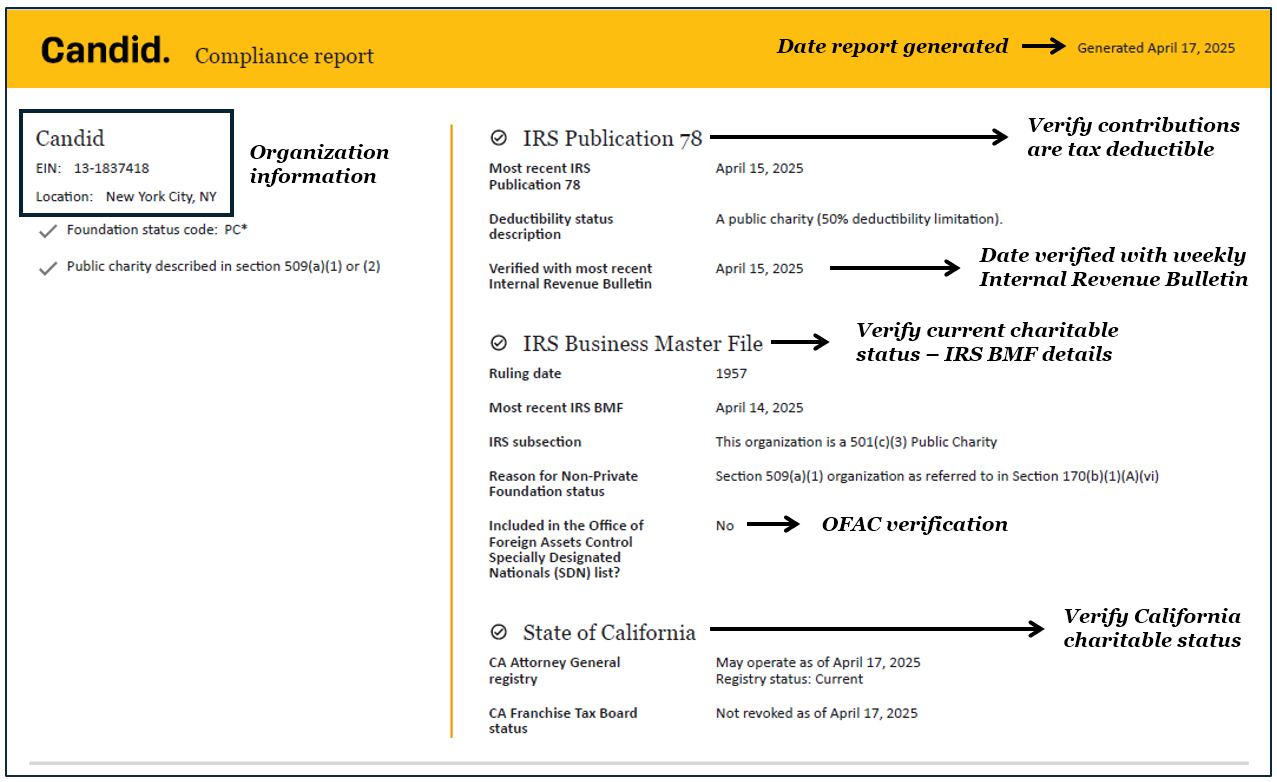This screenshot has width=1277, height=782.
Task: Click the 'IRS Business Master File' section heading
Action: (642, 343)
